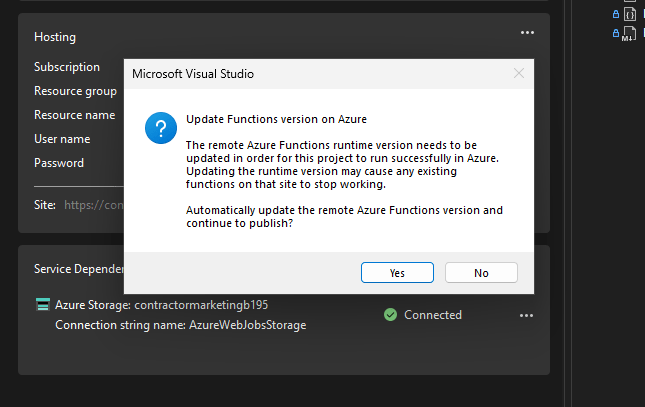The width and height of the screenshot is (645, 407).
Task: Click the Resource name label
Action: (x=74, y=115)
